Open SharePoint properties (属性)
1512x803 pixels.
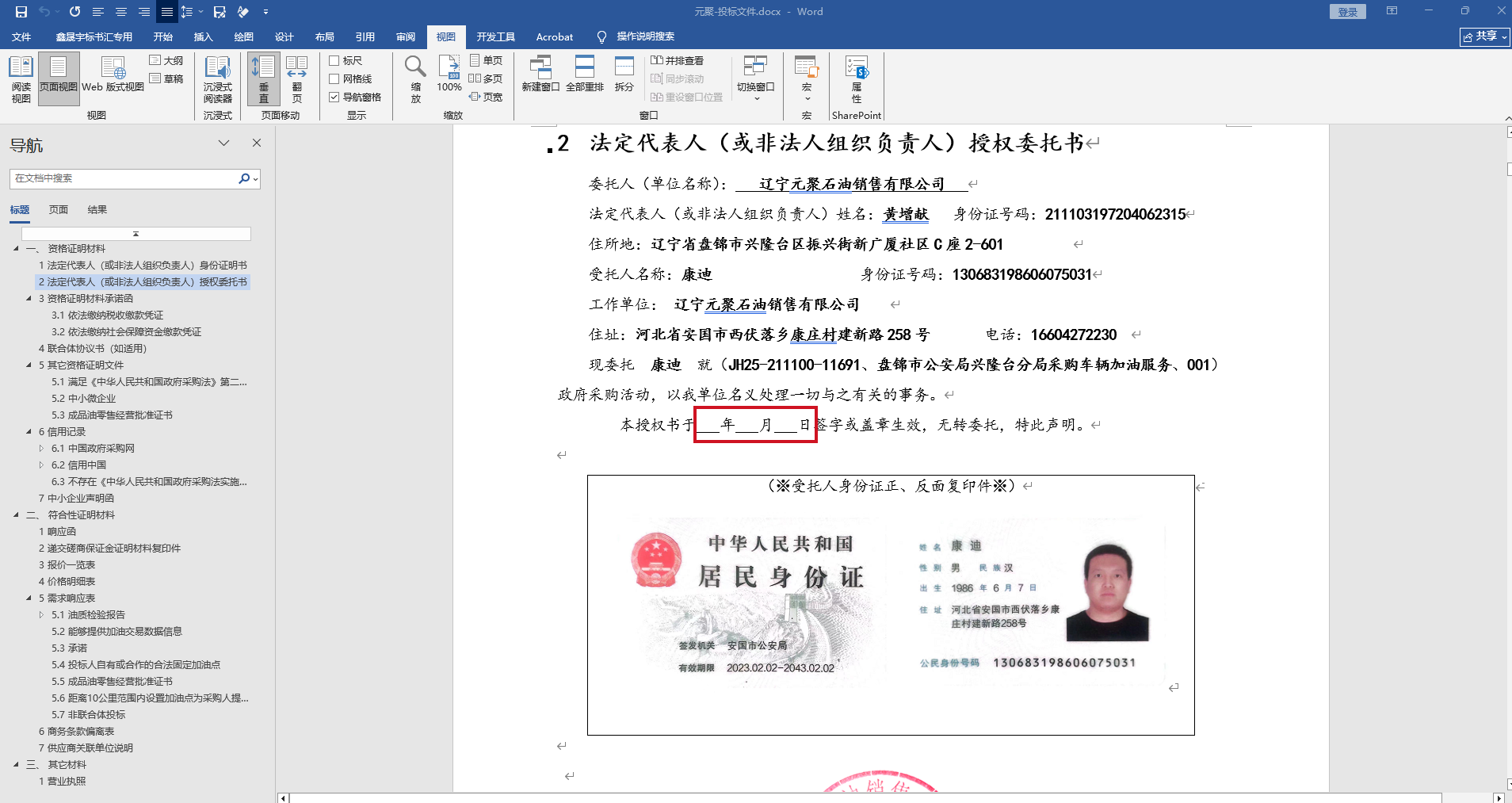click(x=857, y=80)
